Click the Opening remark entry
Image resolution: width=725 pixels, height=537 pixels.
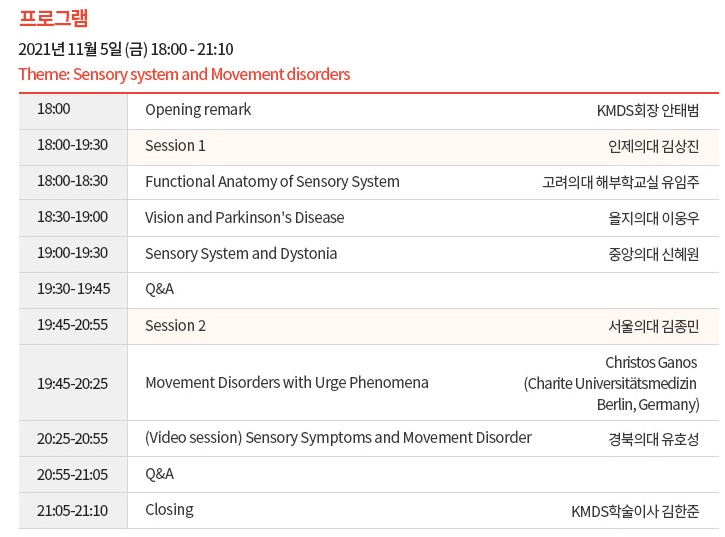198,110
